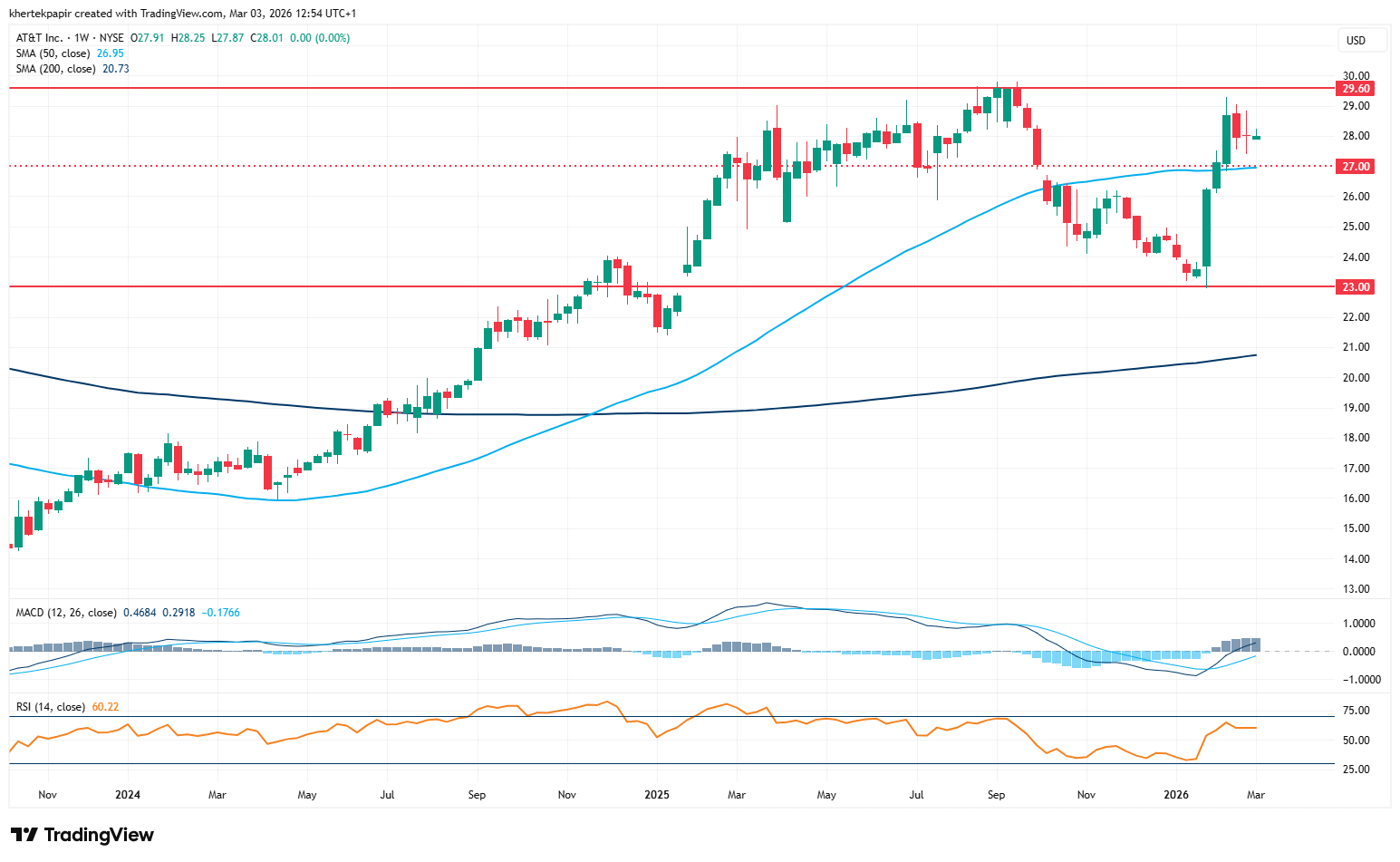Screen dimensions: 1400x862
Task: Select the 29.60 red price label
Action: [x=1356, y=89]
